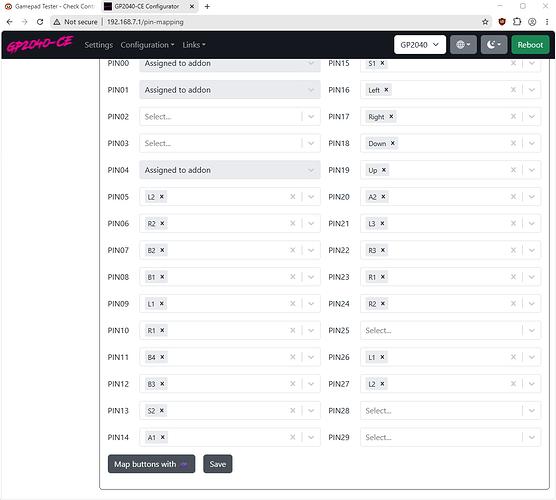The height and width of the screenshot is (500, 556).
Task: Click the Reboot button
Action: [x=530, y=45]
